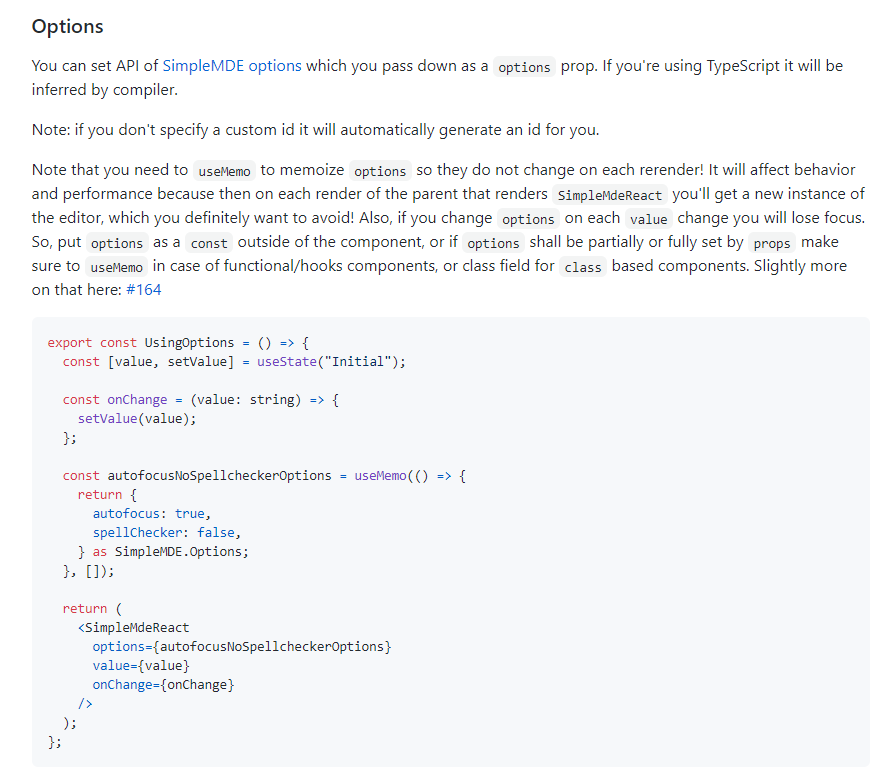Screen dimensions: 881x774
Task: Open the #164 issue link
Action: pos(143,290)
